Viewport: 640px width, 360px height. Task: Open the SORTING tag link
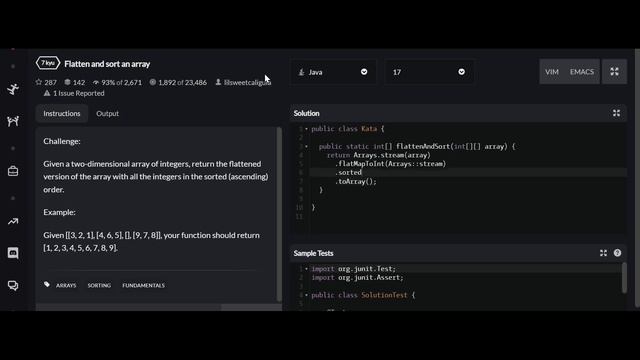tap(99, 285)
